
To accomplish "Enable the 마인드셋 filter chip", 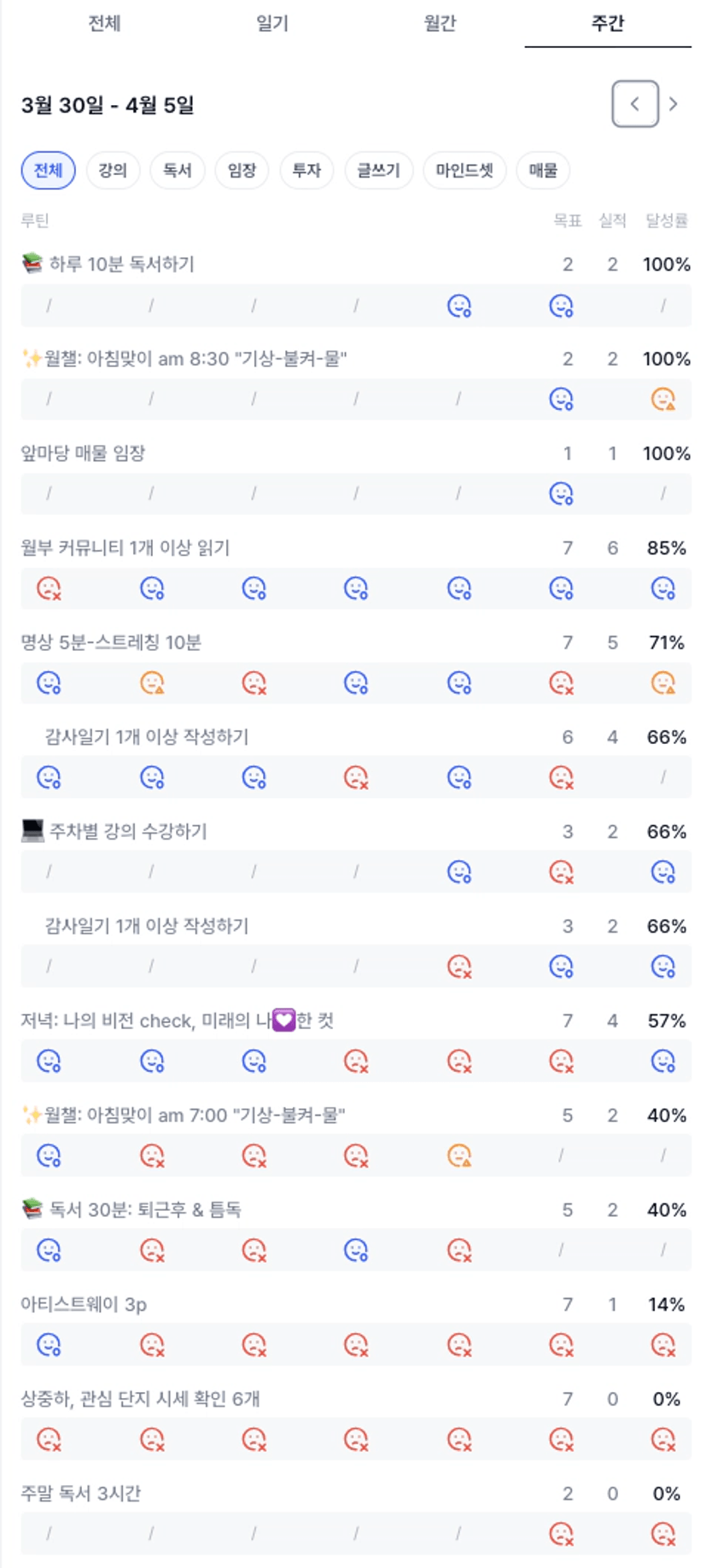I will pos(464,170).
